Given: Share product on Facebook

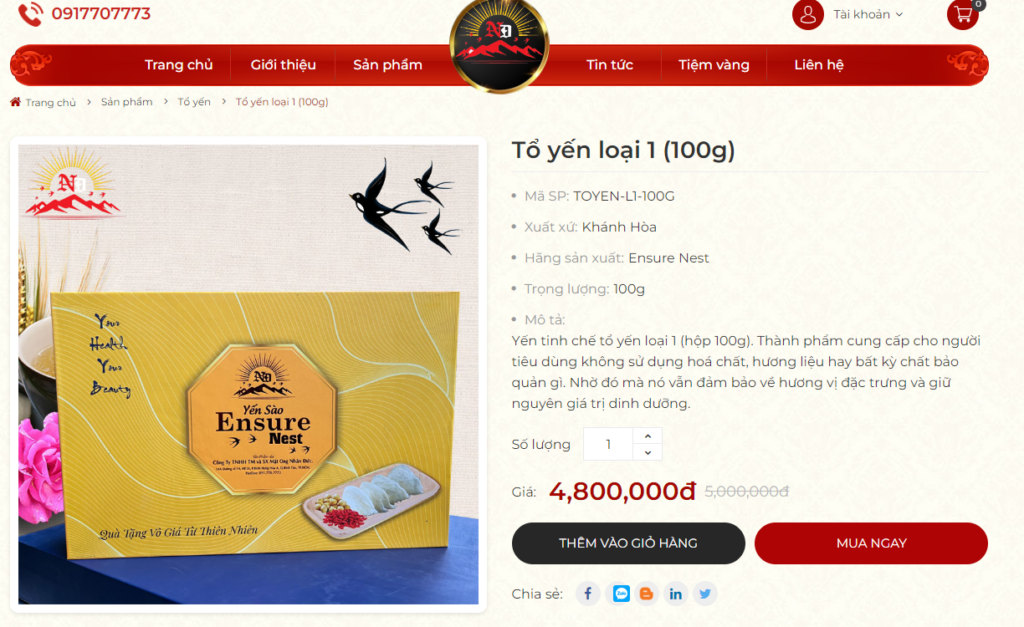Looking at the screenshot, I should point(588,594).
